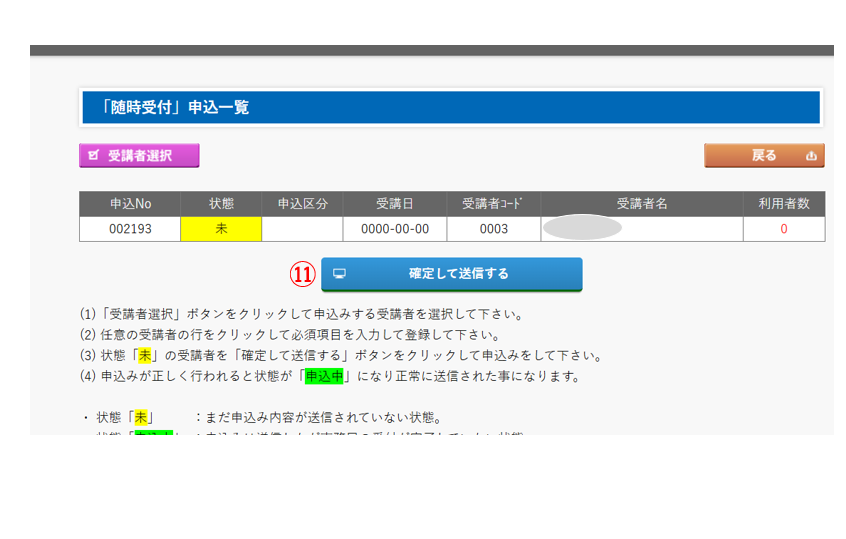The image size is (846, 539).
Task: Click the monitor icon on 確定して送信する button
Action: point(339,273)
